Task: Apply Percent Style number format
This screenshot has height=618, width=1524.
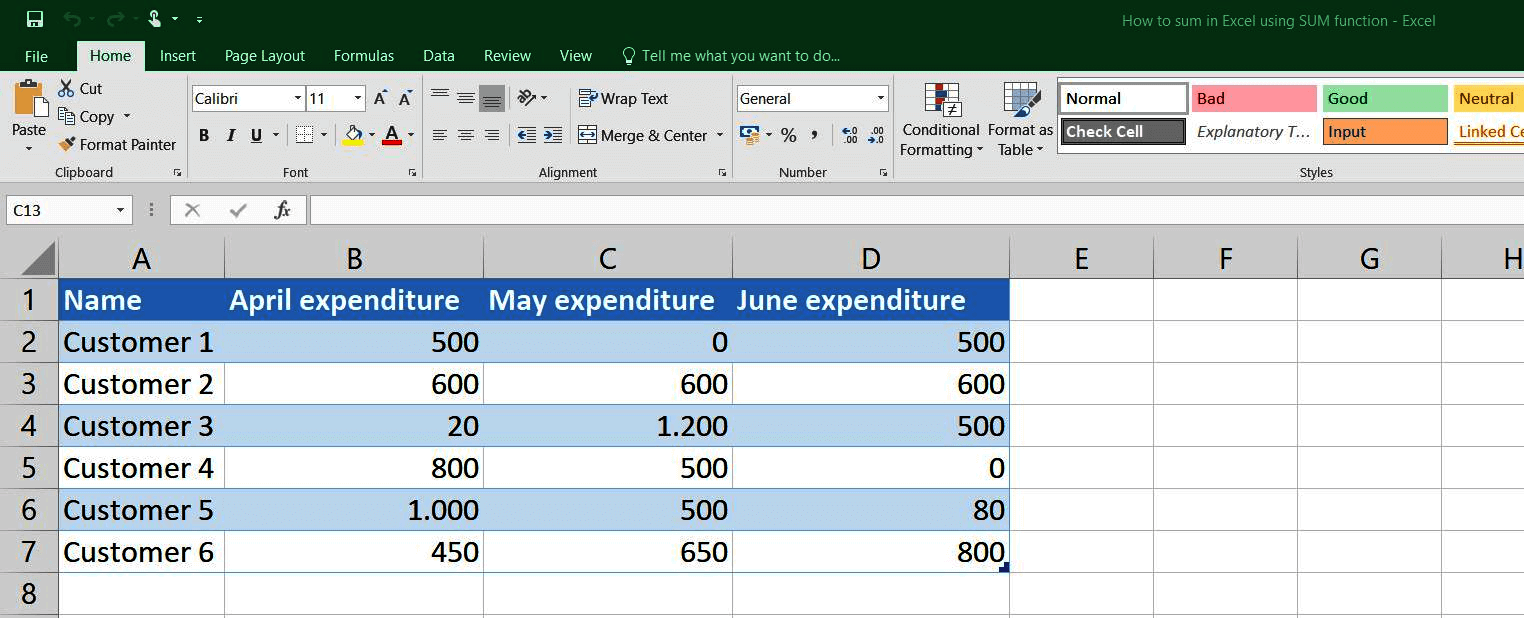Action: coord(789,134)
